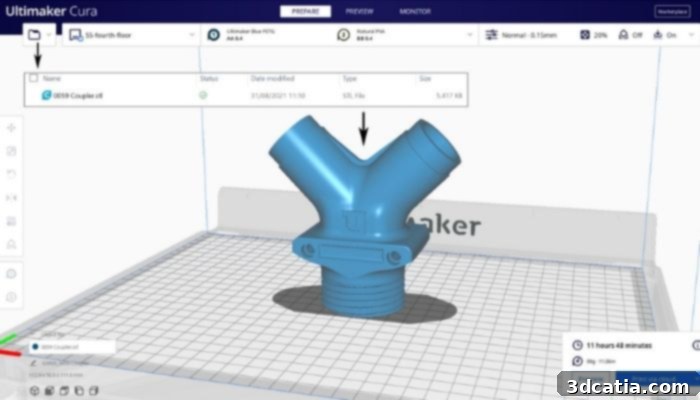Open the file folder icon in toolbar
700x400 pixels.
34,34
